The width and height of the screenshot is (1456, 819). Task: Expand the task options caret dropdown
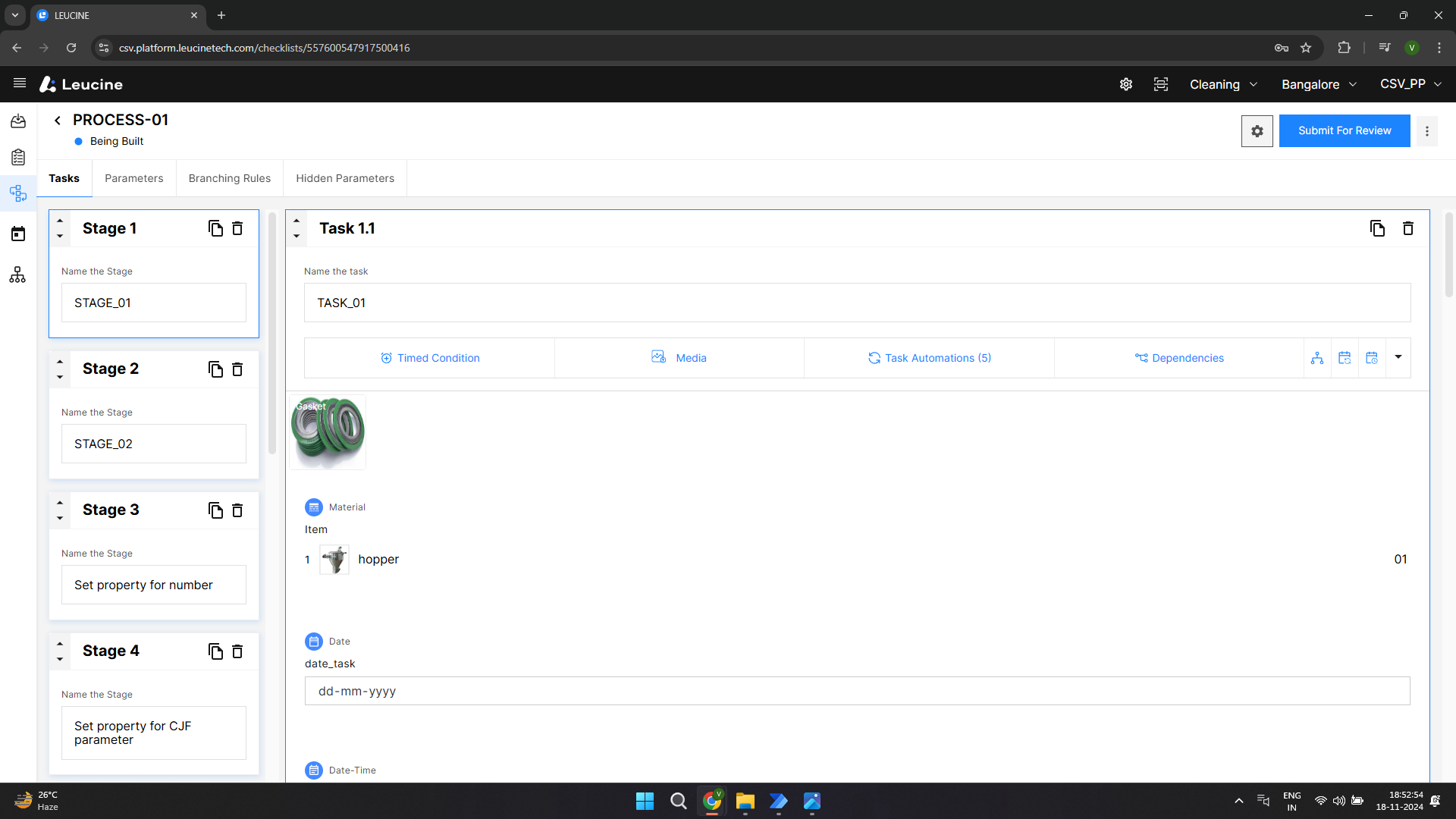point(1398,357)
